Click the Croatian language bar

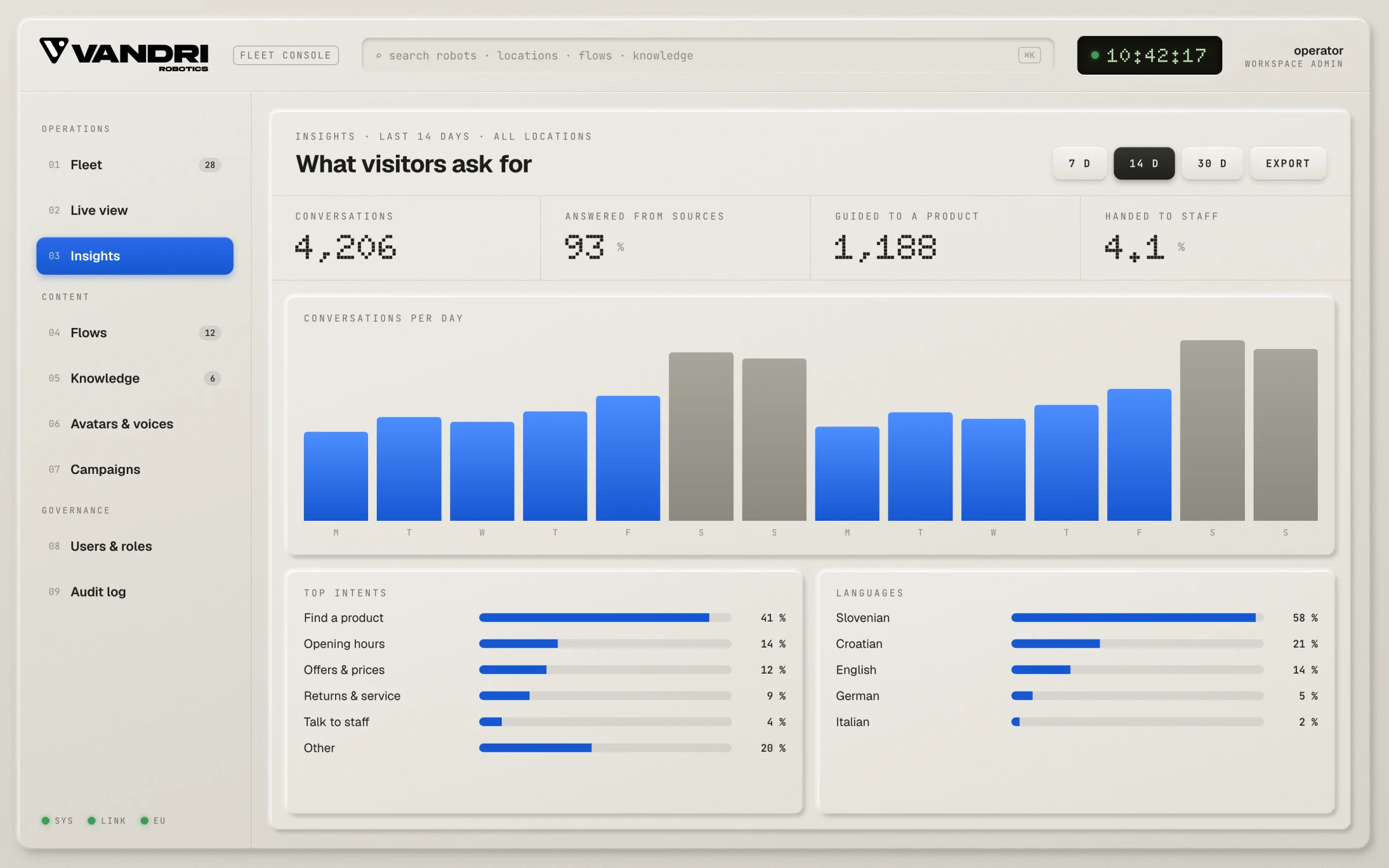[1137, 643]
